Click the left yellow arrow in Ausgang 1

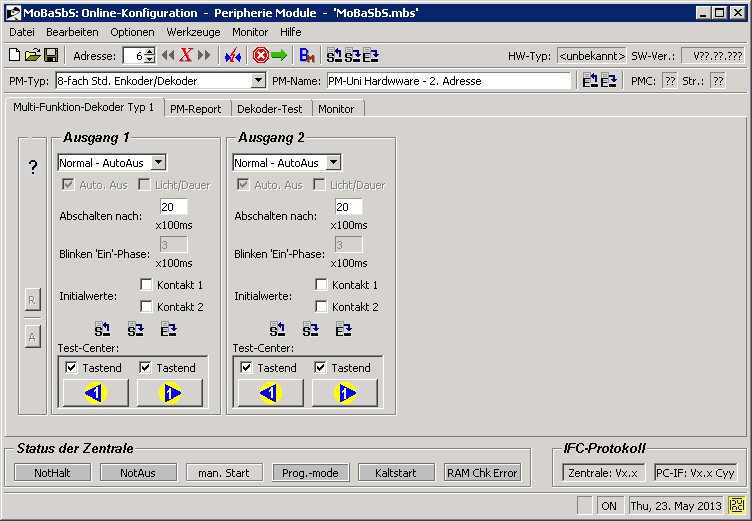[x=94, y=393]
